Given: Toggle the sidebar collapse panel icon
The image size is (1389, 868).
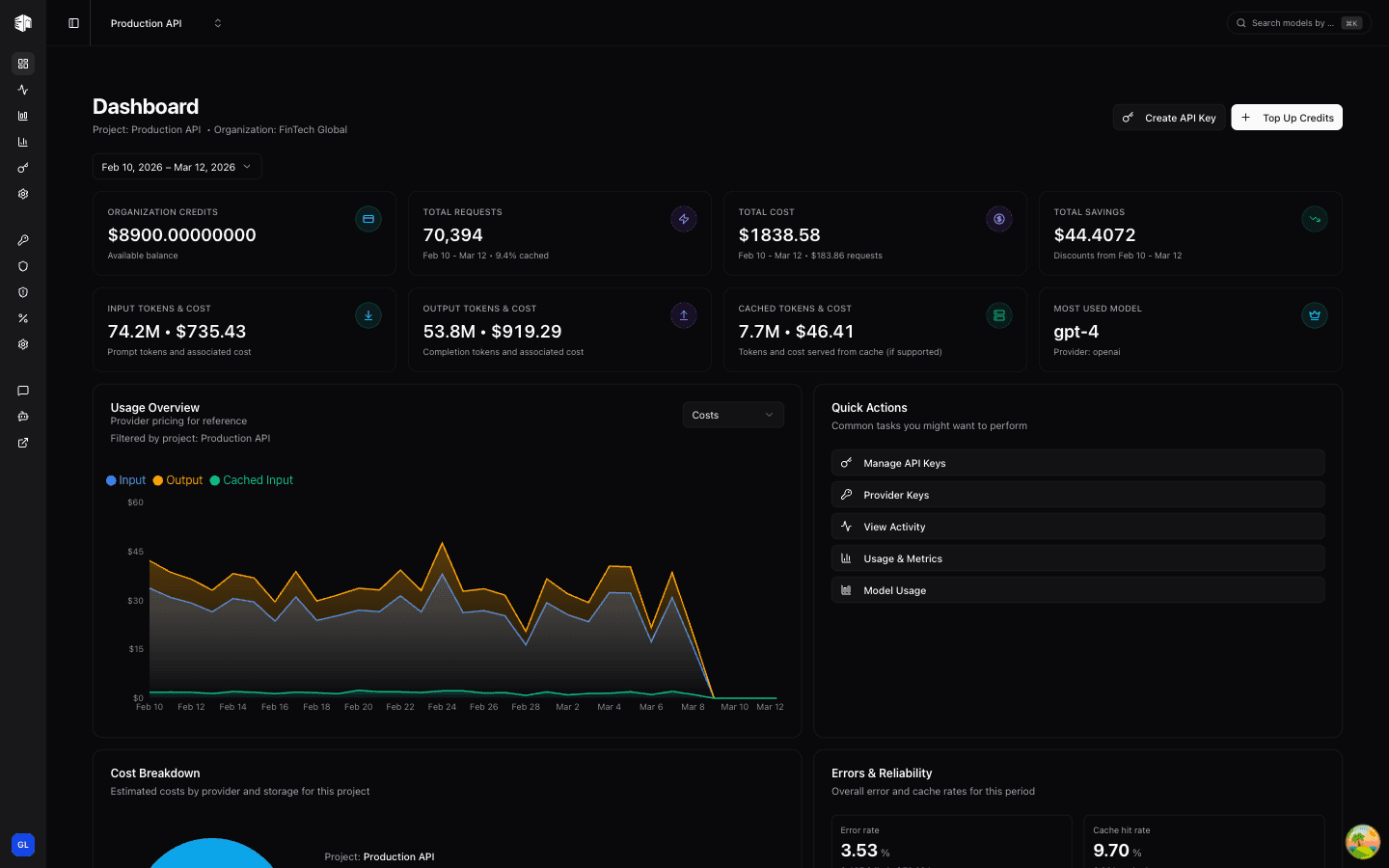Looking at the screenshot, I should click(72, 22).
